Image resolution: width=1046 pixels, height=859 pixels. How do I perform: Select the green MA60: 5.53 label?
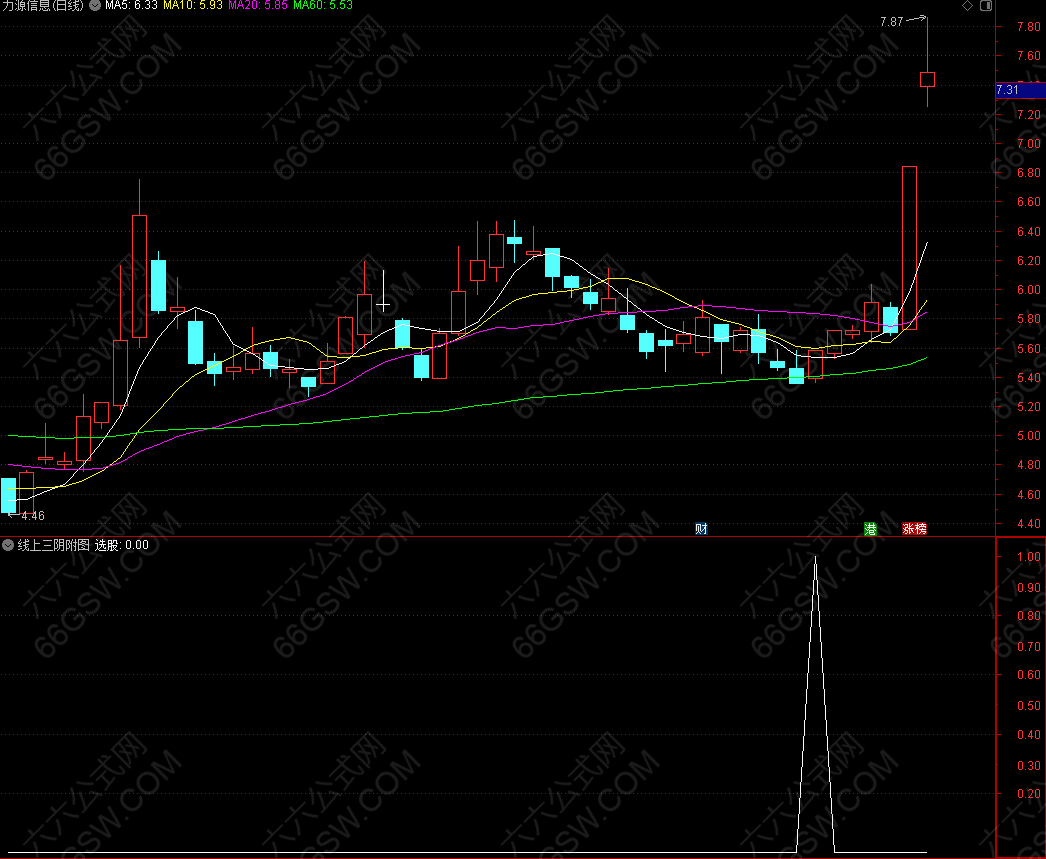[x=323, y=5]
